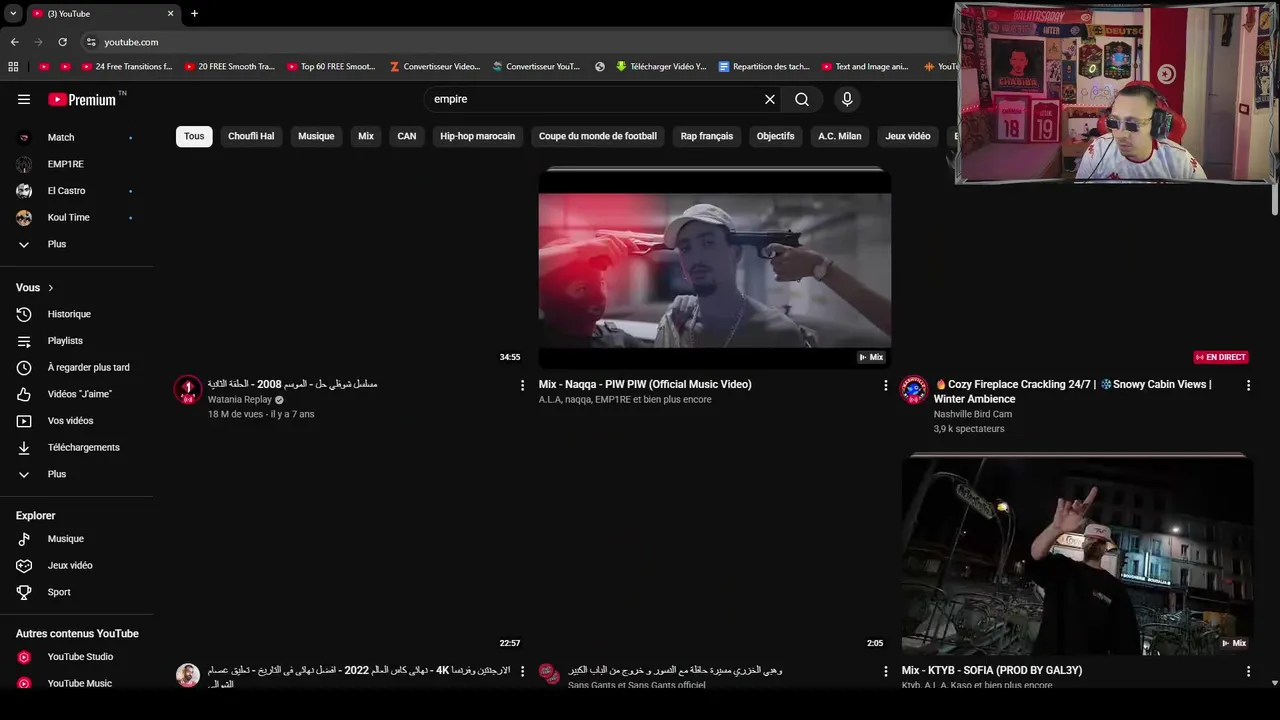
Task: Select the 'Musique' filter chip
Action: tap(316, 136)
